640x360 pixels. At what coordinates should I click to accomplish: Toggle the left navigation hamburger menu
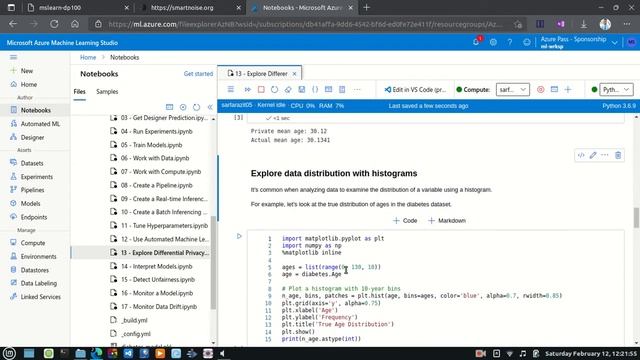click(x=13, y=57)
